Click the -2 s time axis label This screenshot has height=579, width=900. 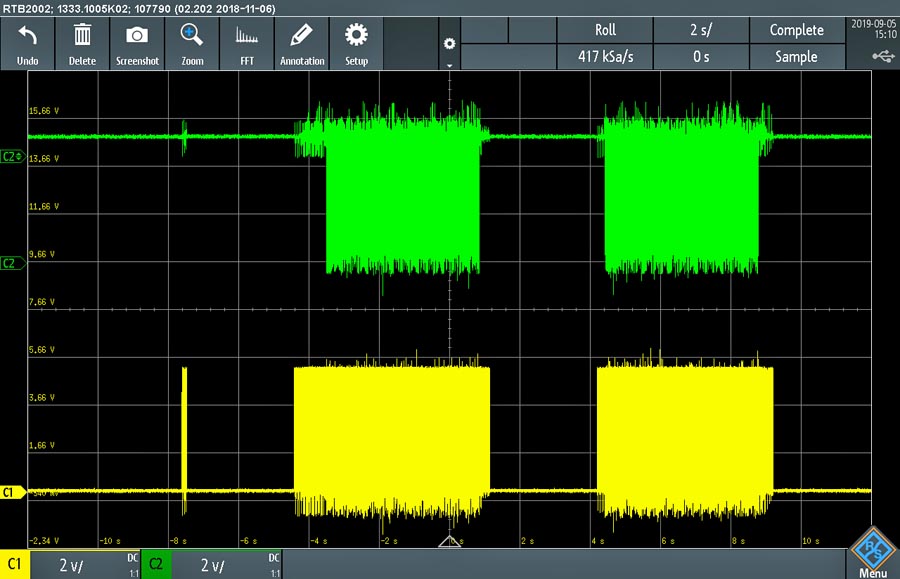[389, 541]
